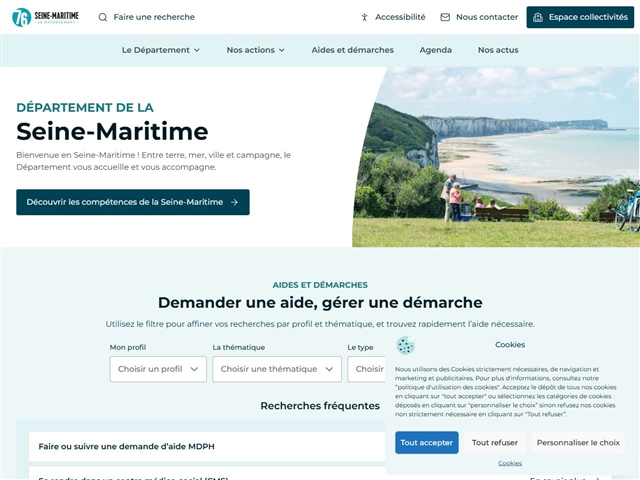This screenshot has height=480, width=640.
Task: Open the Cookies policy link
Action: 510,463
